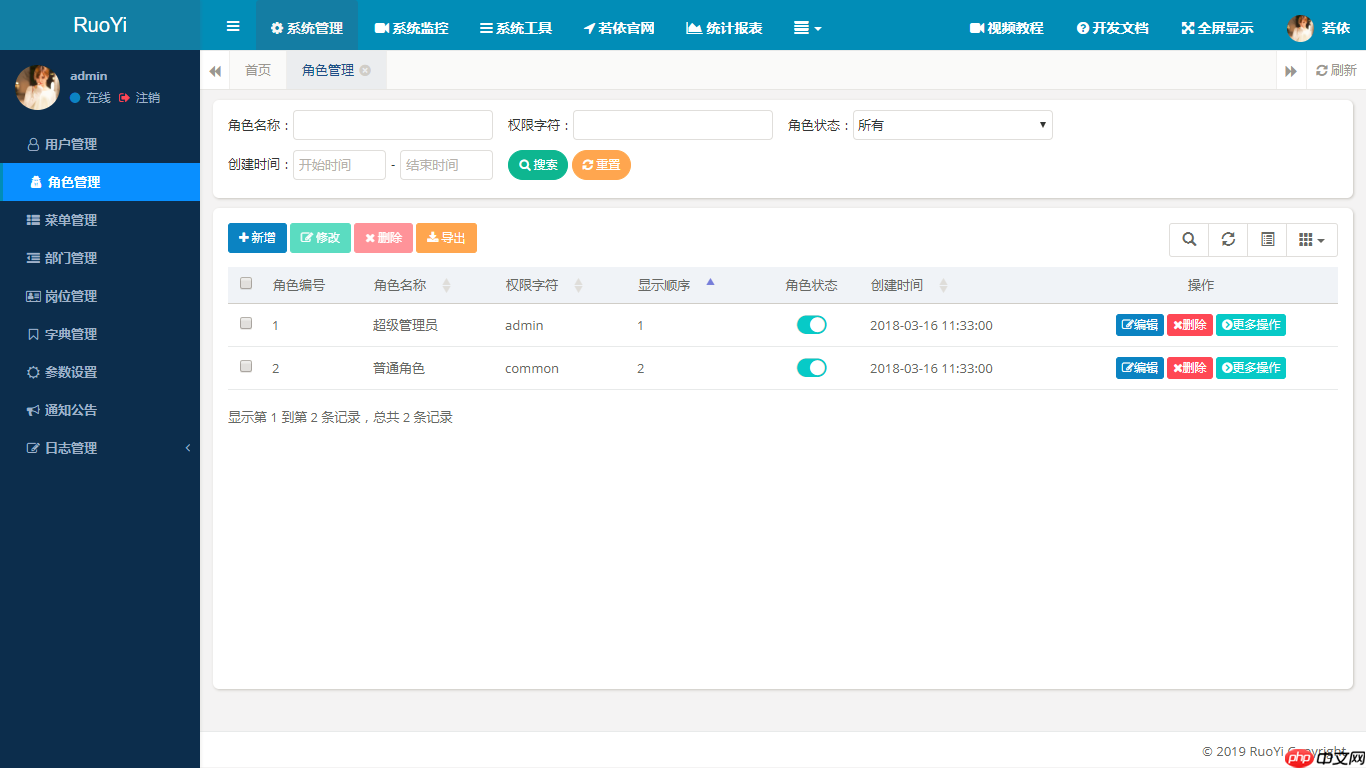Click the left double-arrow tab scroll icon
This screenshot has width=1366, height=768.
coord(215,70)
